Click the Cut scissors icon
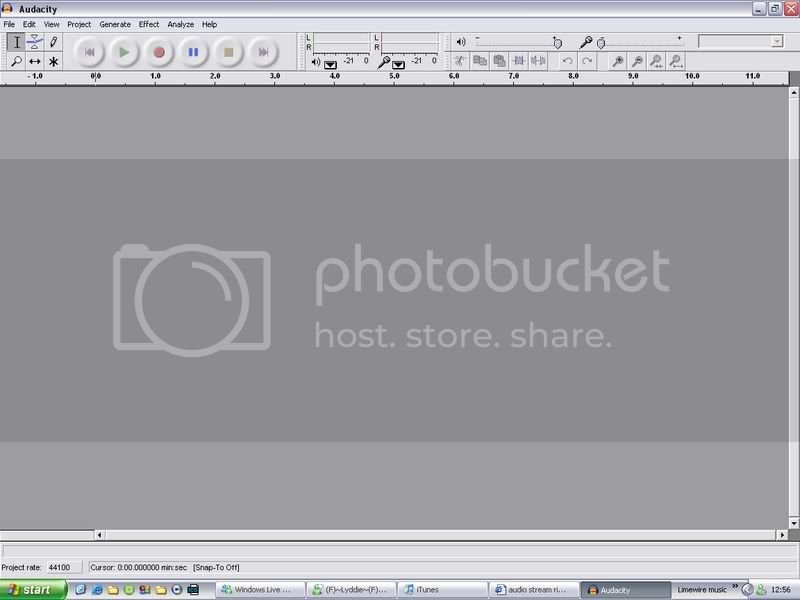This screenshot has width=800, height=600. tap(460, 61)
